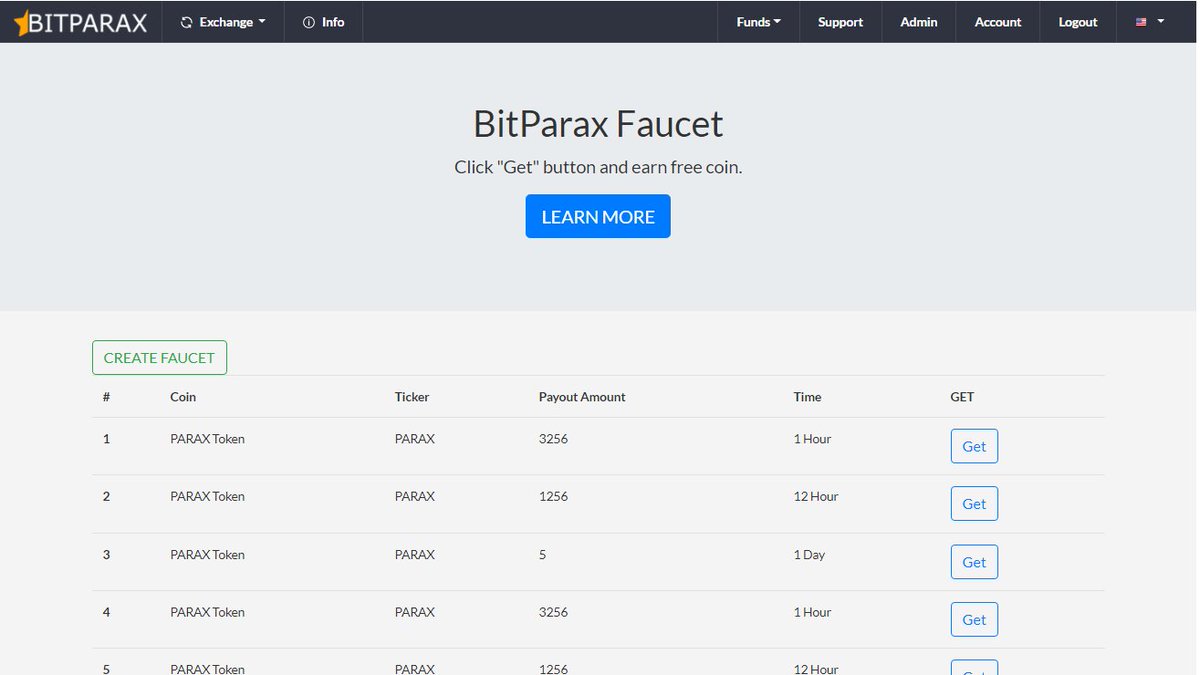
Task: Open the Exchange dropdown menu
Action: 223,22
